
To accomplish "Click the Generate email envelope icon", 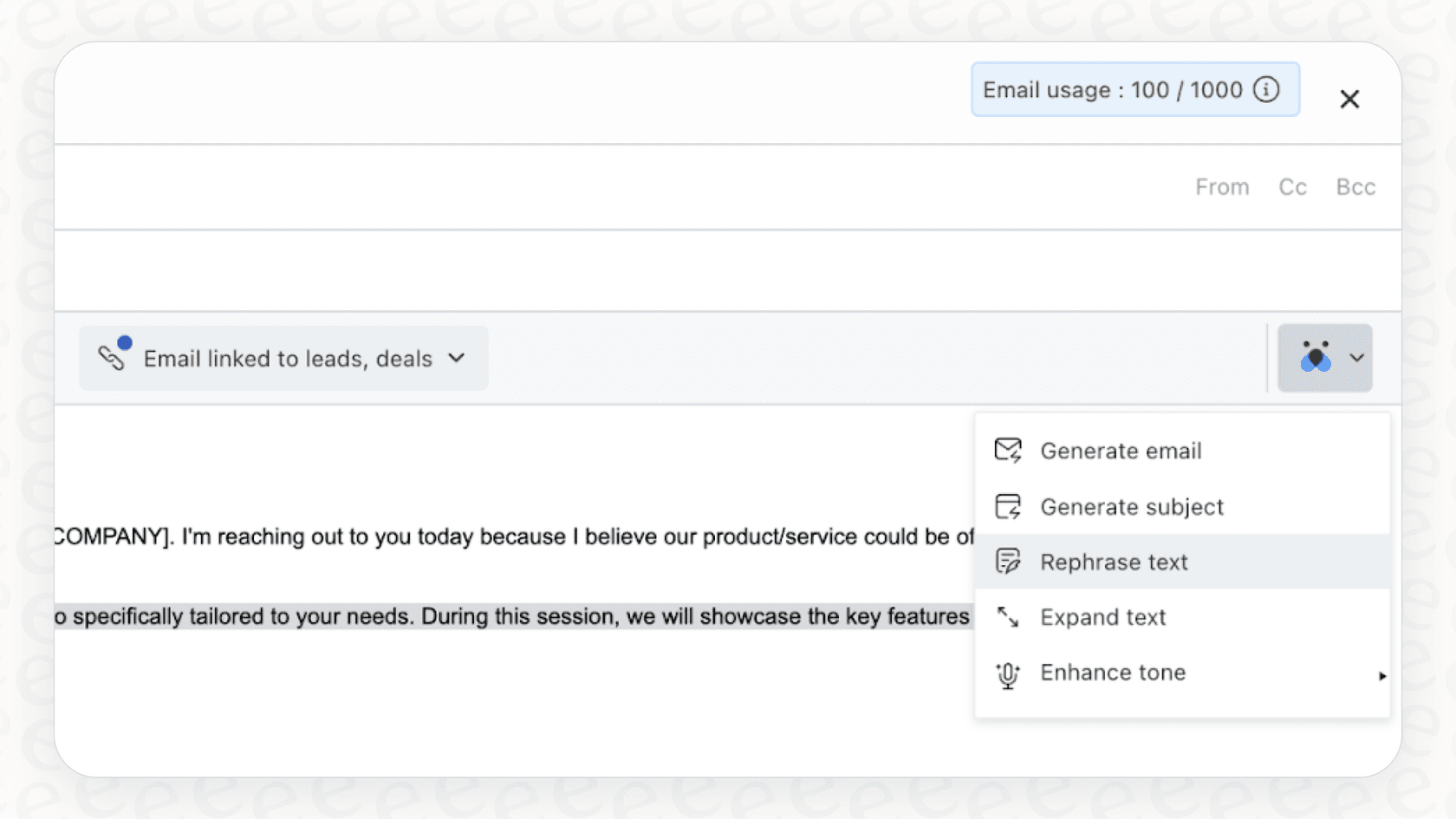I will tap(1008, 450).
